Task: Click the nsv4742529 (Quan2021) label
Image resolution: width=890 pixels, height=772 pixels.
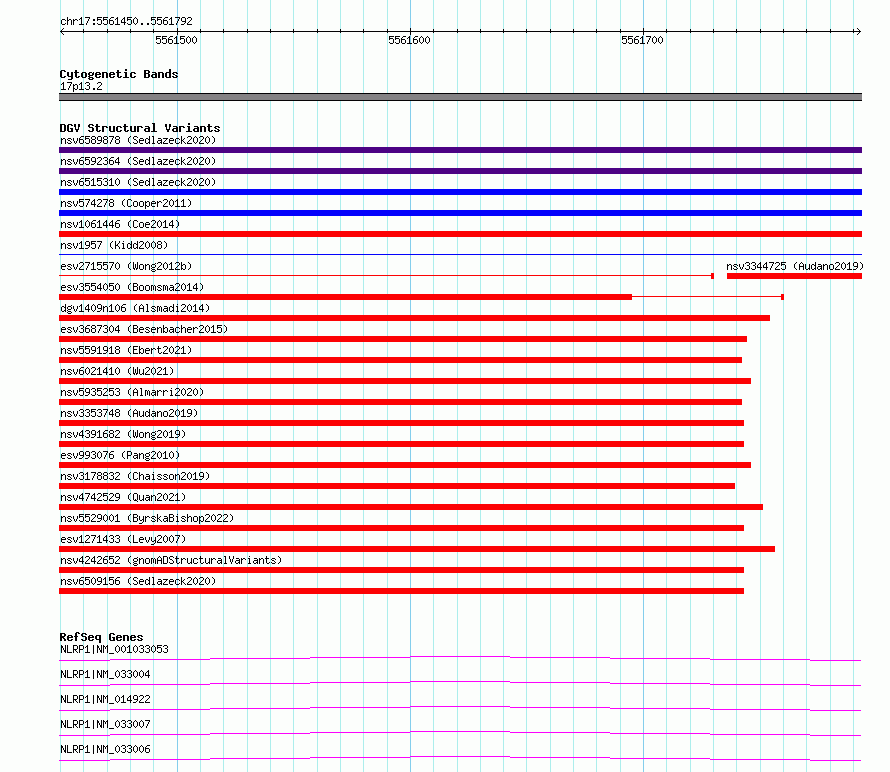Action: tap(123, 497)
